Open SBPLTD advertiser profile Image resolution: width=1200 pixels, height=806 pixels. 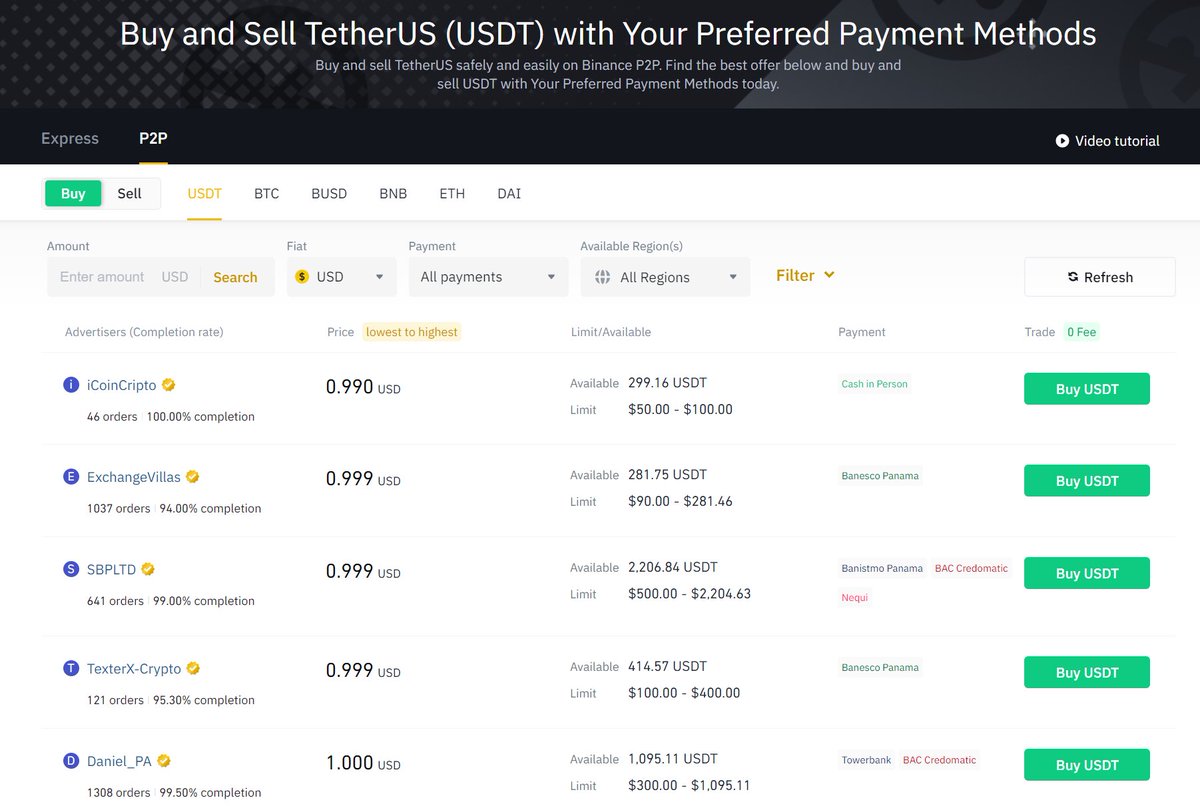coord(111,569)
